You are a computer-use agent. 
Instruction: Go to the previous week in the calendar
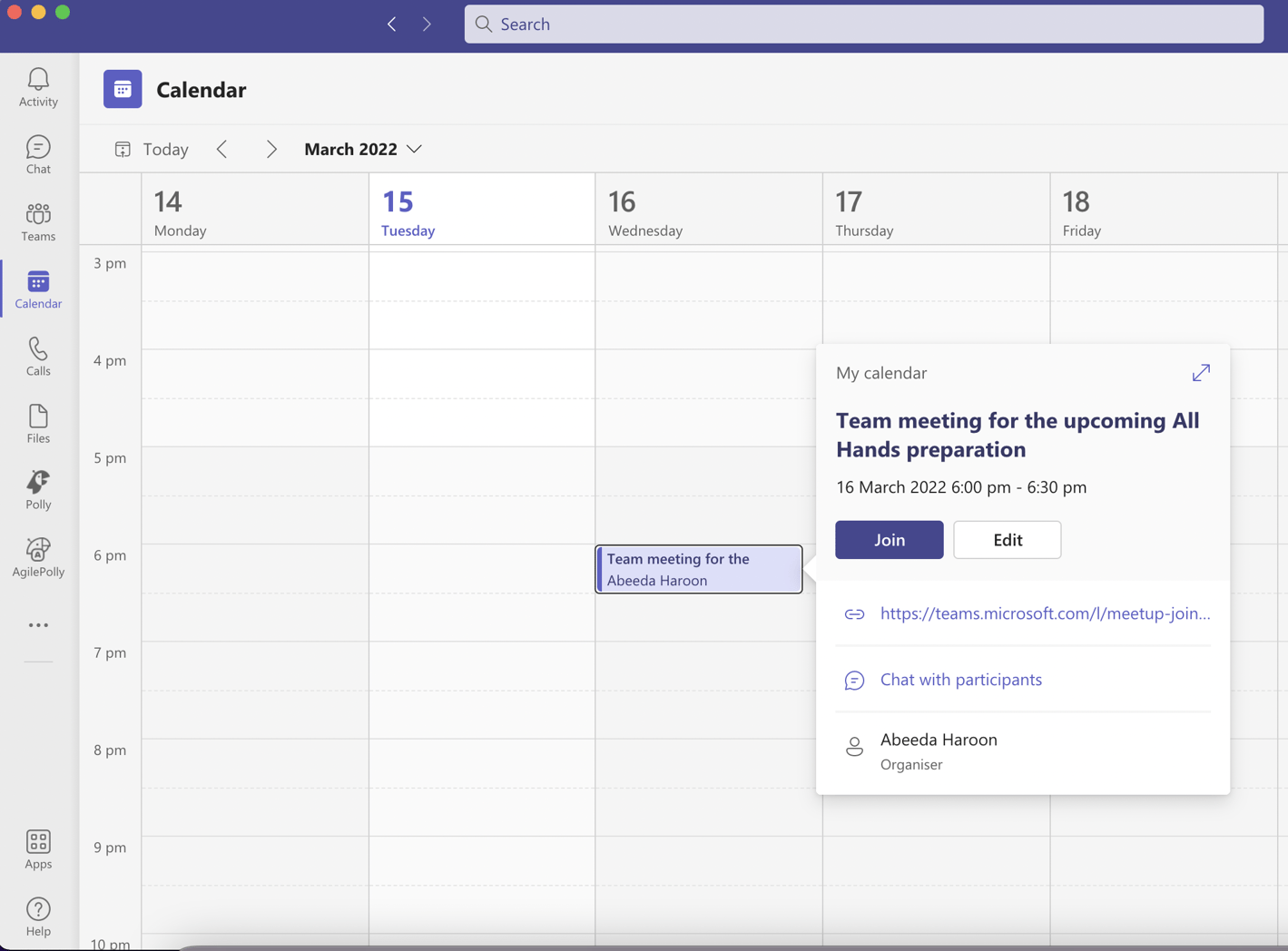tap(222, 149)
